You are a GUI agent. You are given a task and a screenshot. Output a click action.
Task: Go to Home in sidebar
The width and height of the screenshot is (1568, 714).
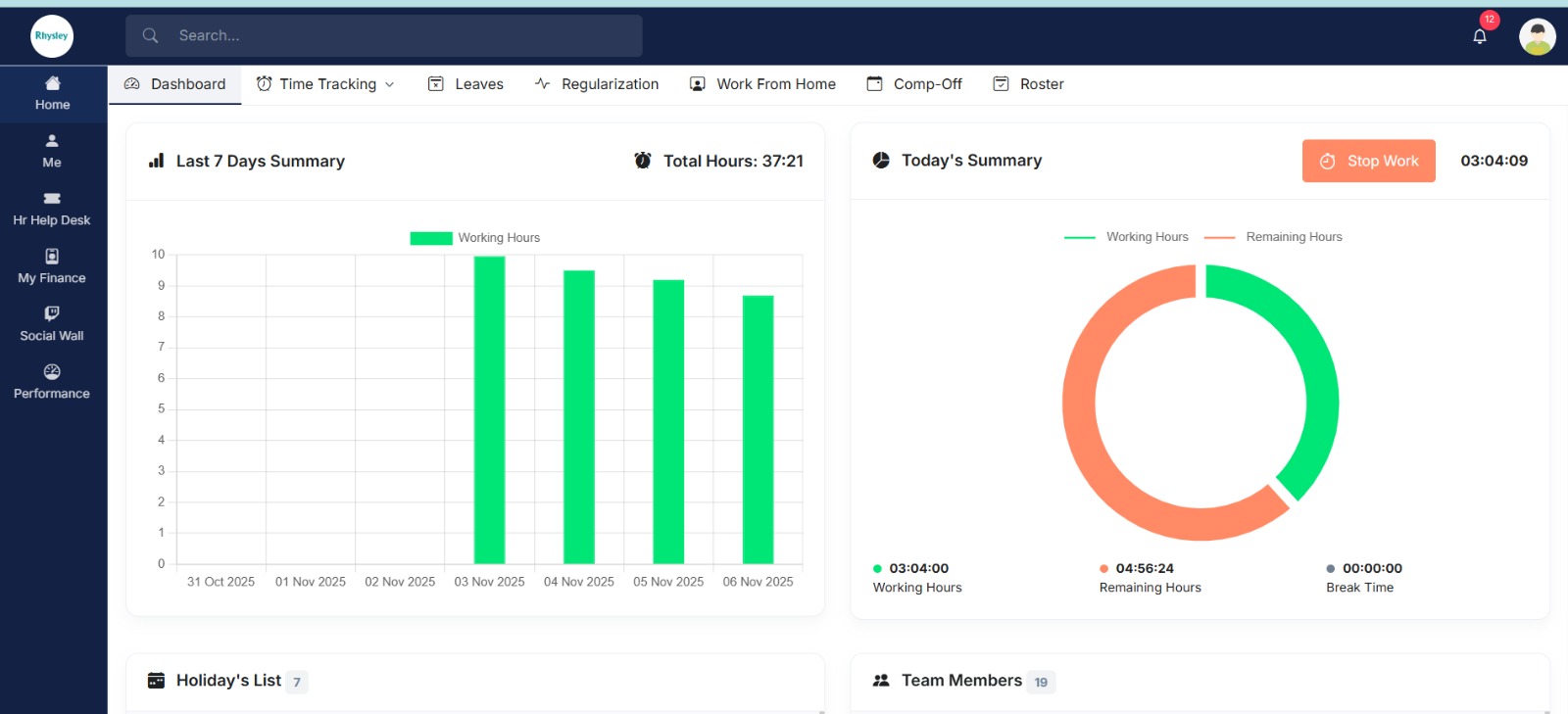(52, 93)
